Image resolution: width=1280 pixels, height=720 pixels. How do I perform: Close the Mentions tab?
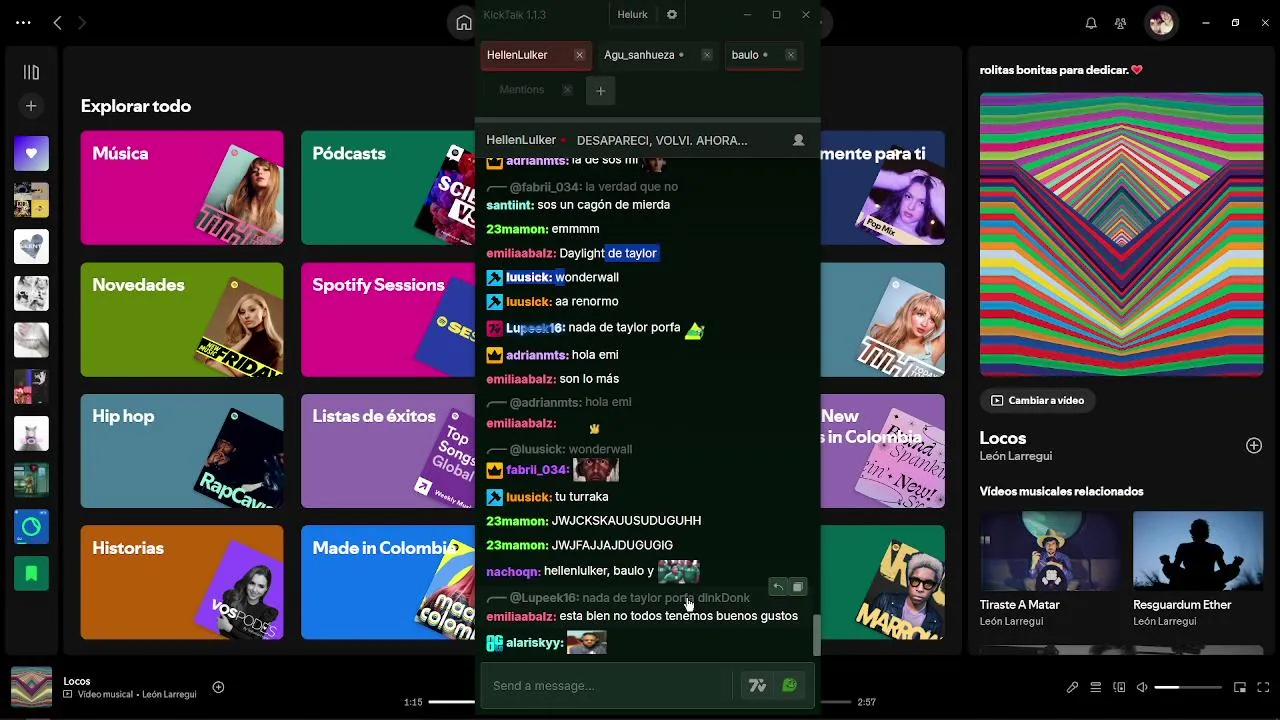coord(567,90)
